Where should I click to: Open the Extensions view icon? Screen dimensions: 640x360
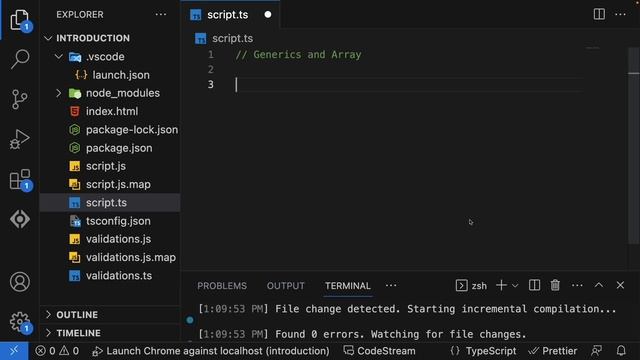coord(20,179)
